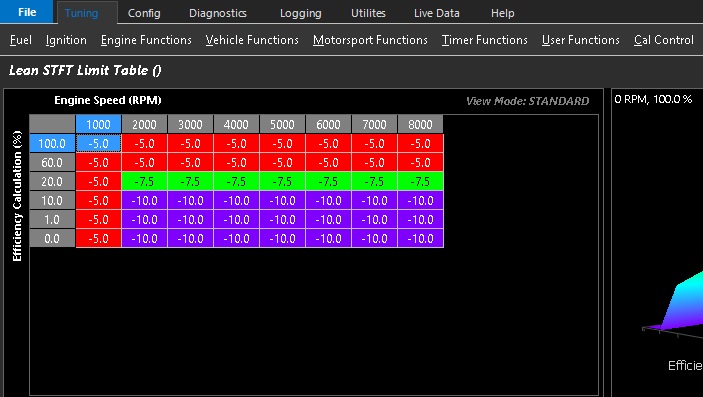Open the Help tab
The width and height of the screenshot is (703, 397).
502,13
